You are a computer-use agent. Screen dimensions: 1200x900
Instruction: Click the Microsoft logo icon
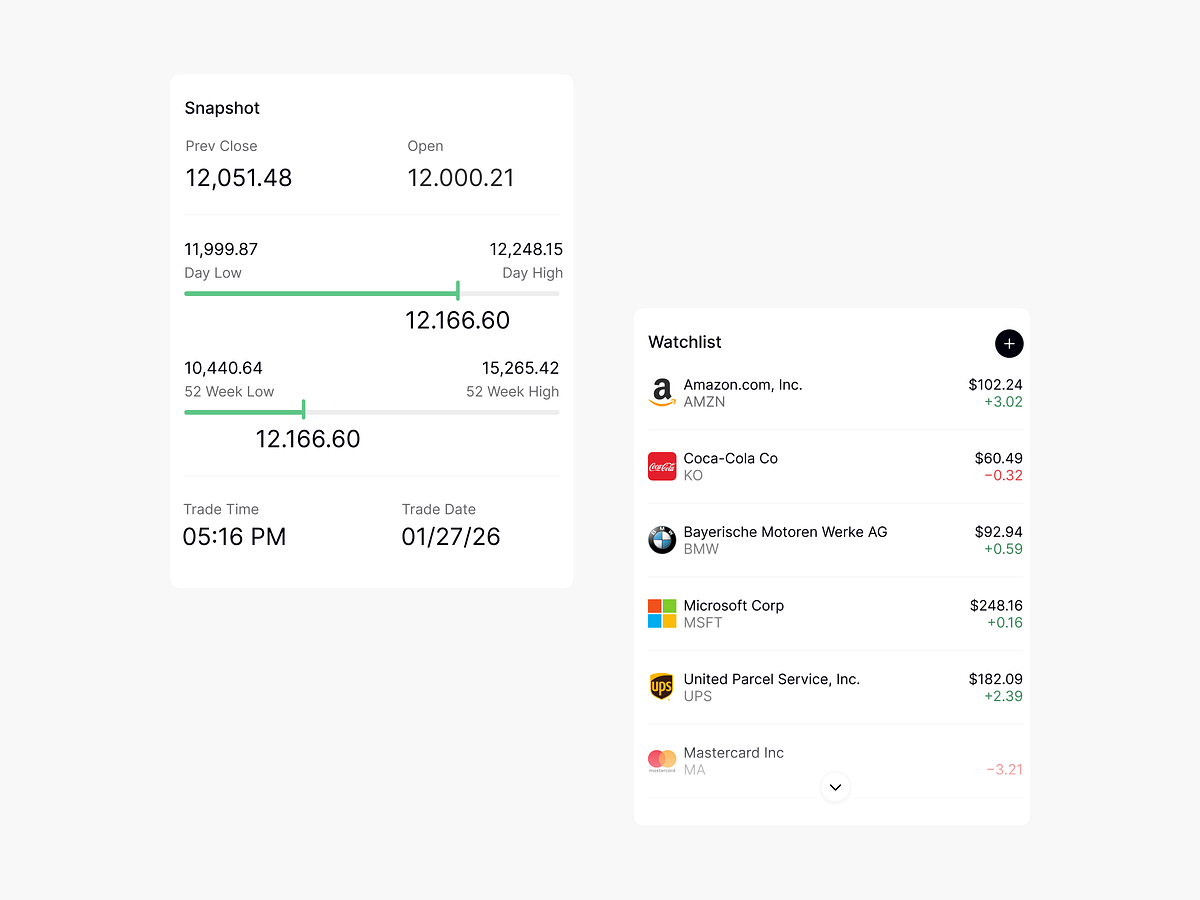[662, 613]
